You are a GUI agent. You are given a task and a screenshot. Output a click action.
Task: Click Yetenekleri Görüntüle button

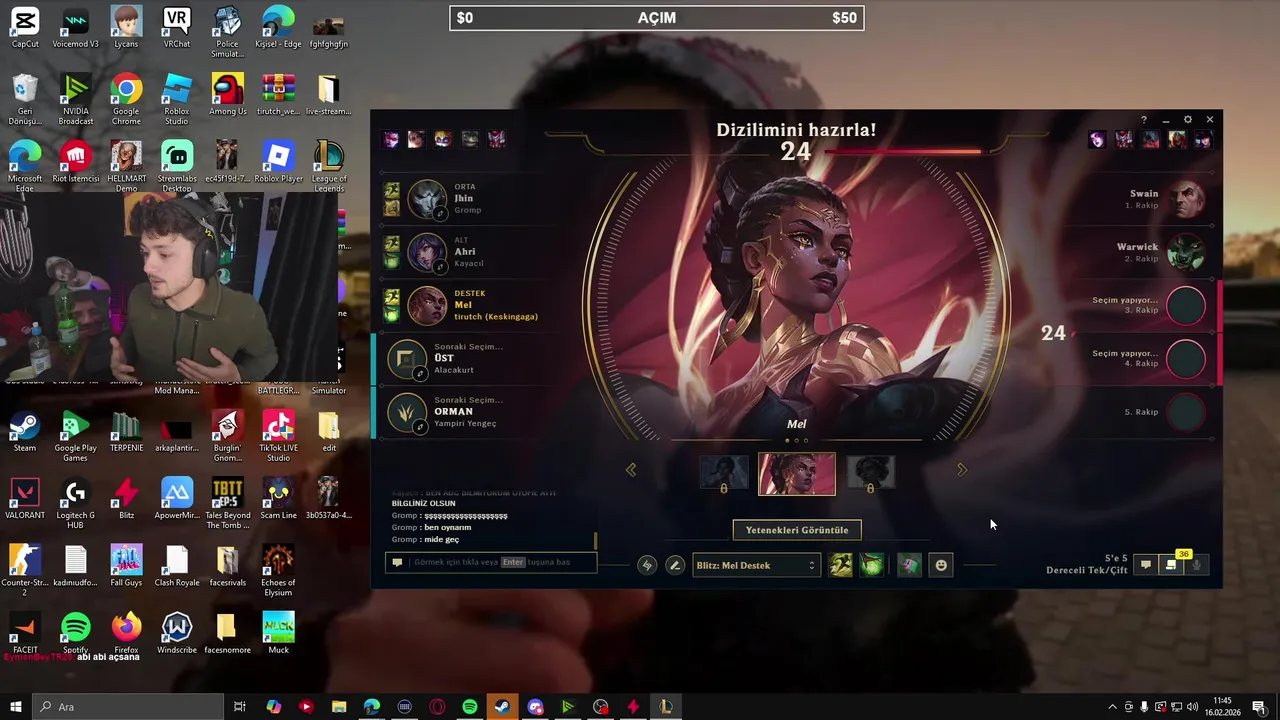click(x=797, y=530)
